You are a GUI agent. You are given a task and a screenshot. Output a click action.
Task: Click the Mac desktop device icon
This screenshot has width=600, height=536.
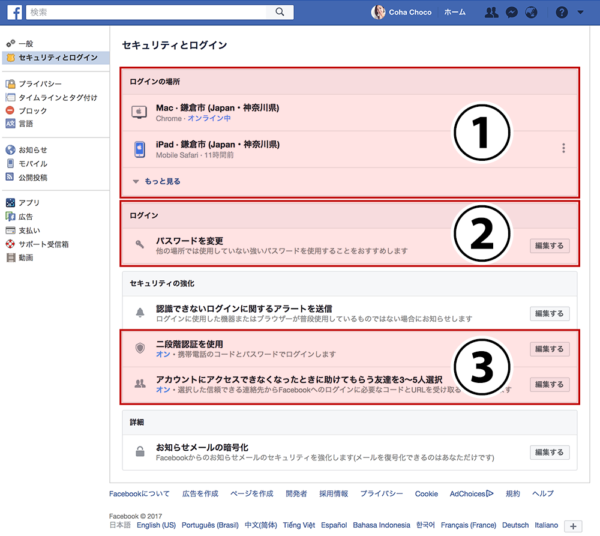(139, 112)
